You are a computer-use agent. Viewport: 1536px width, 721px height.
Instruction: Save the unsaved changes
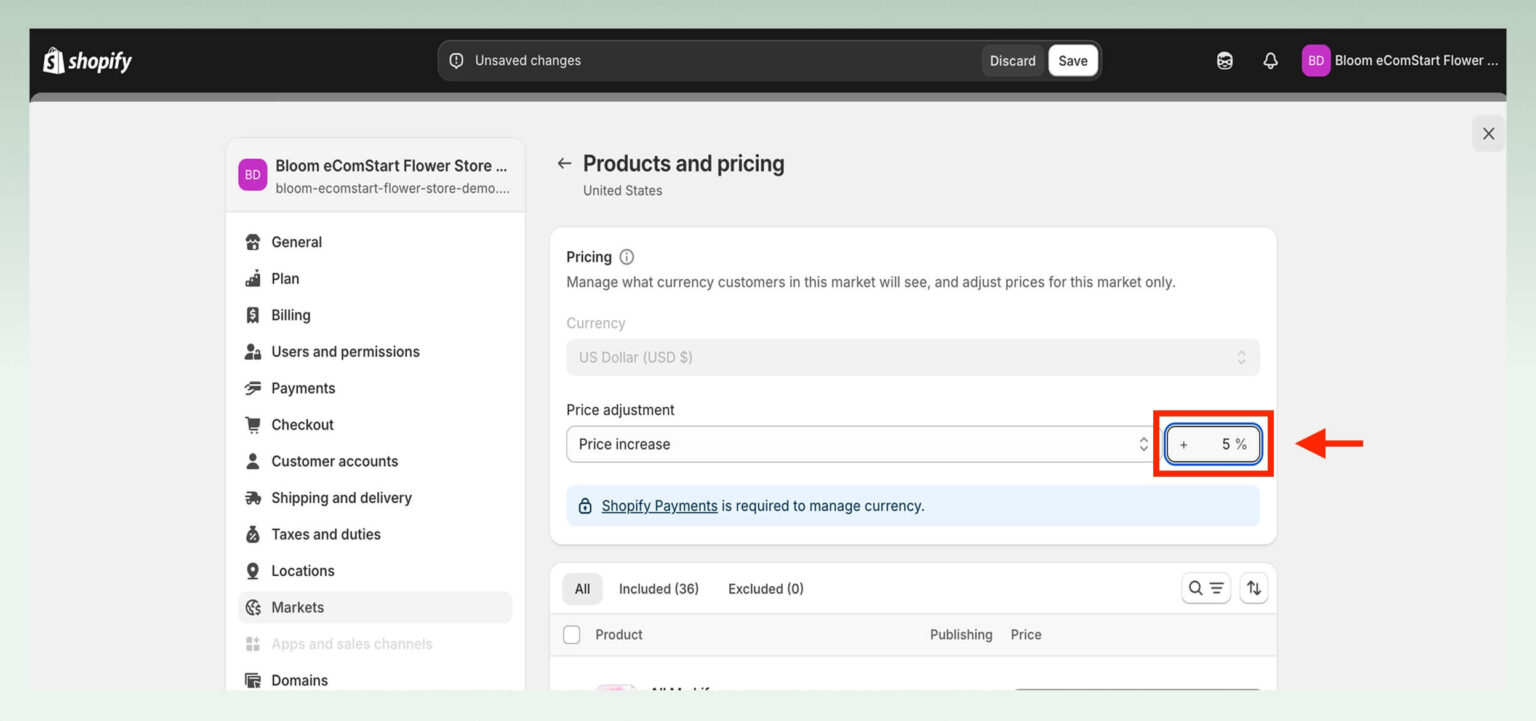1072,60
